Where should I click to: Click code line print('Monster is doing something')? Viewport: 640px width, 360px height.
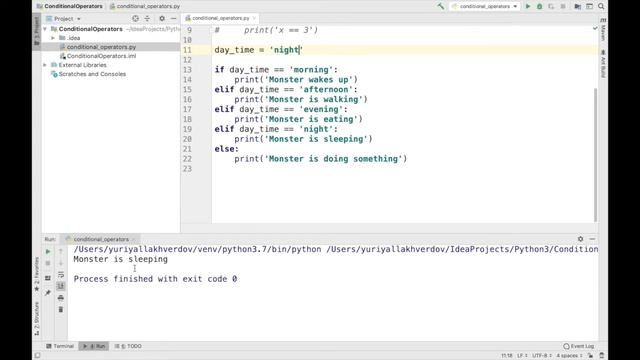[320, 159]
